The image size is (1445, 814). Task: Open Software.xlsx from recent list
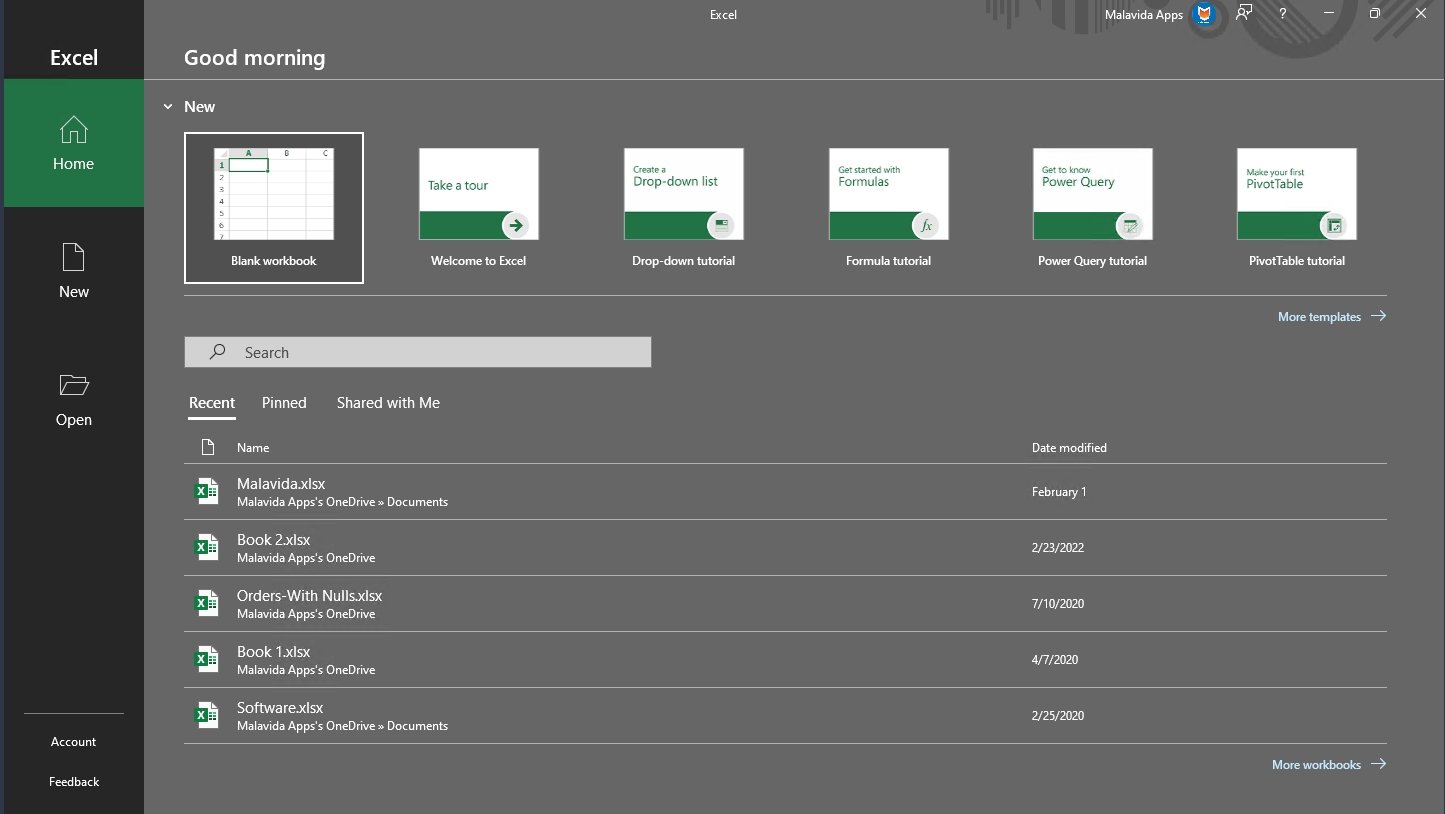tap(785, 716)
